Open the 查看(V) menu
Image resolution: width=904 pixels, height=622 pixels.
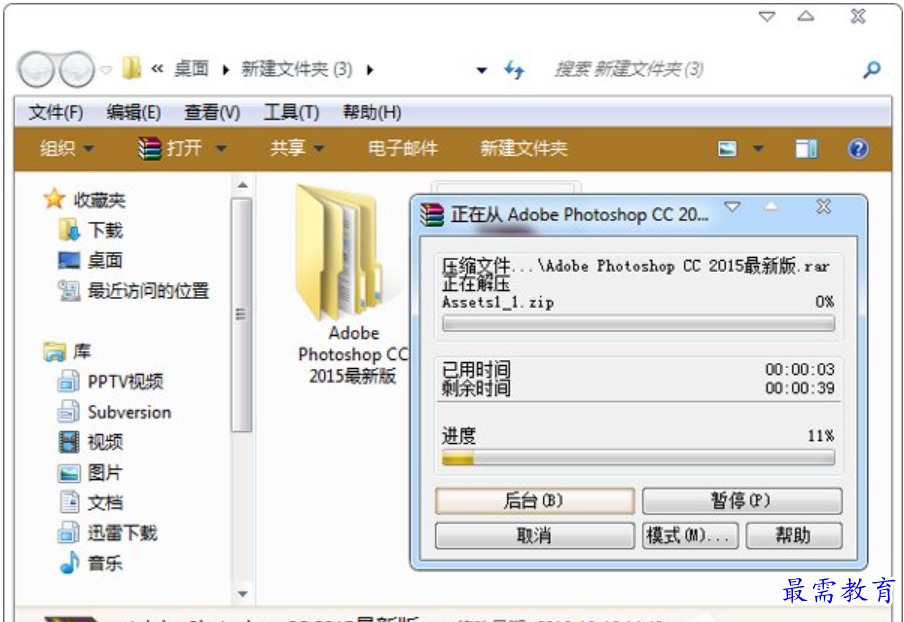(x=212, y=112)
